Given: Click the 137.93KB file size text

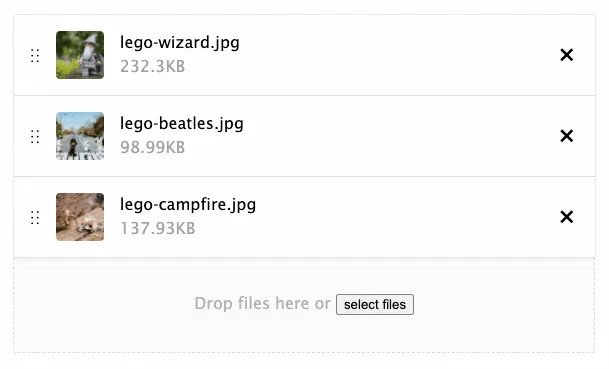Looking at the screenshot, I should coord(158,228).
